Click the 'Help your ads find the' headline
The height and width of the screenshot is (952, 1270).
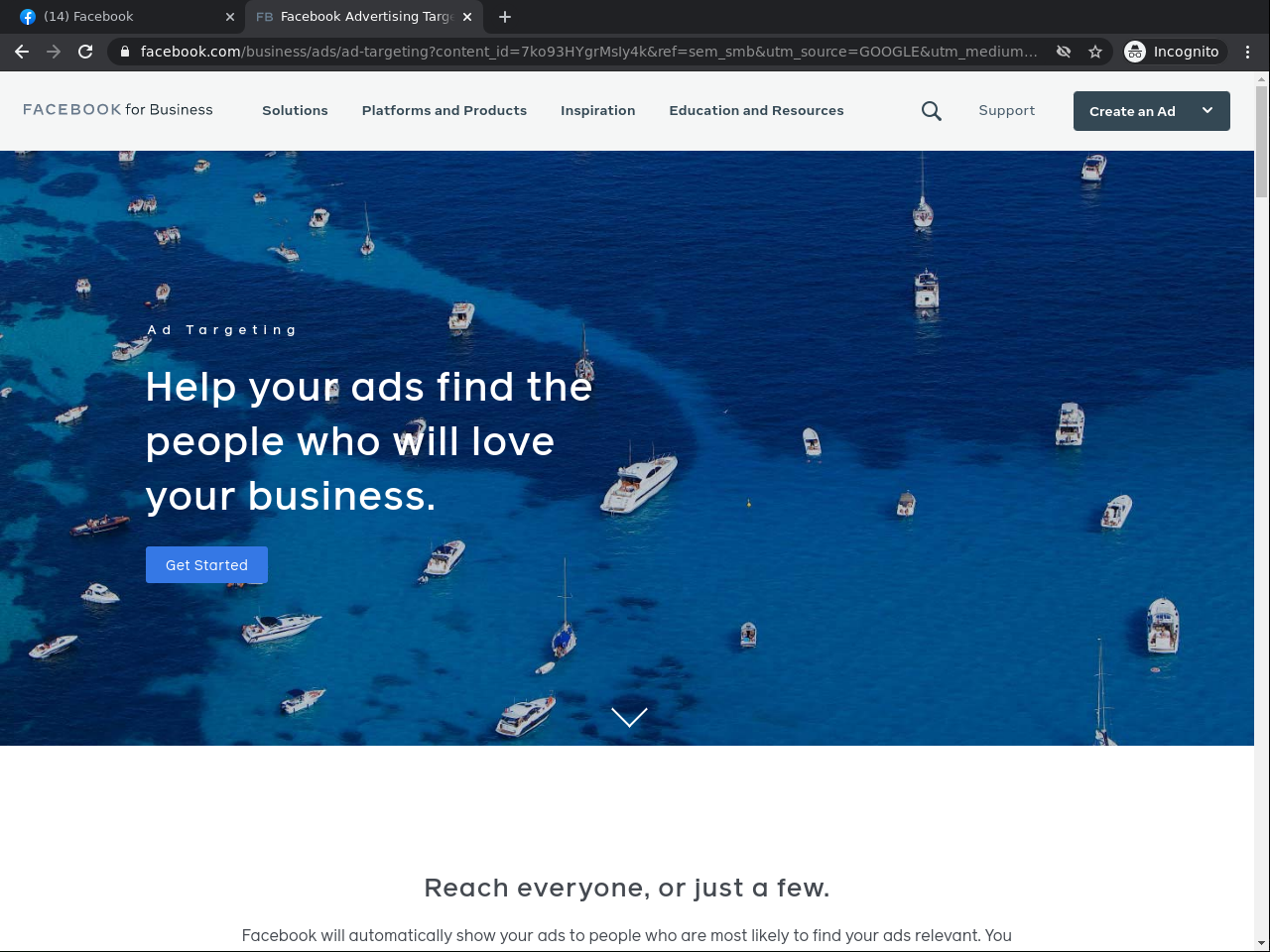point(369,387)
